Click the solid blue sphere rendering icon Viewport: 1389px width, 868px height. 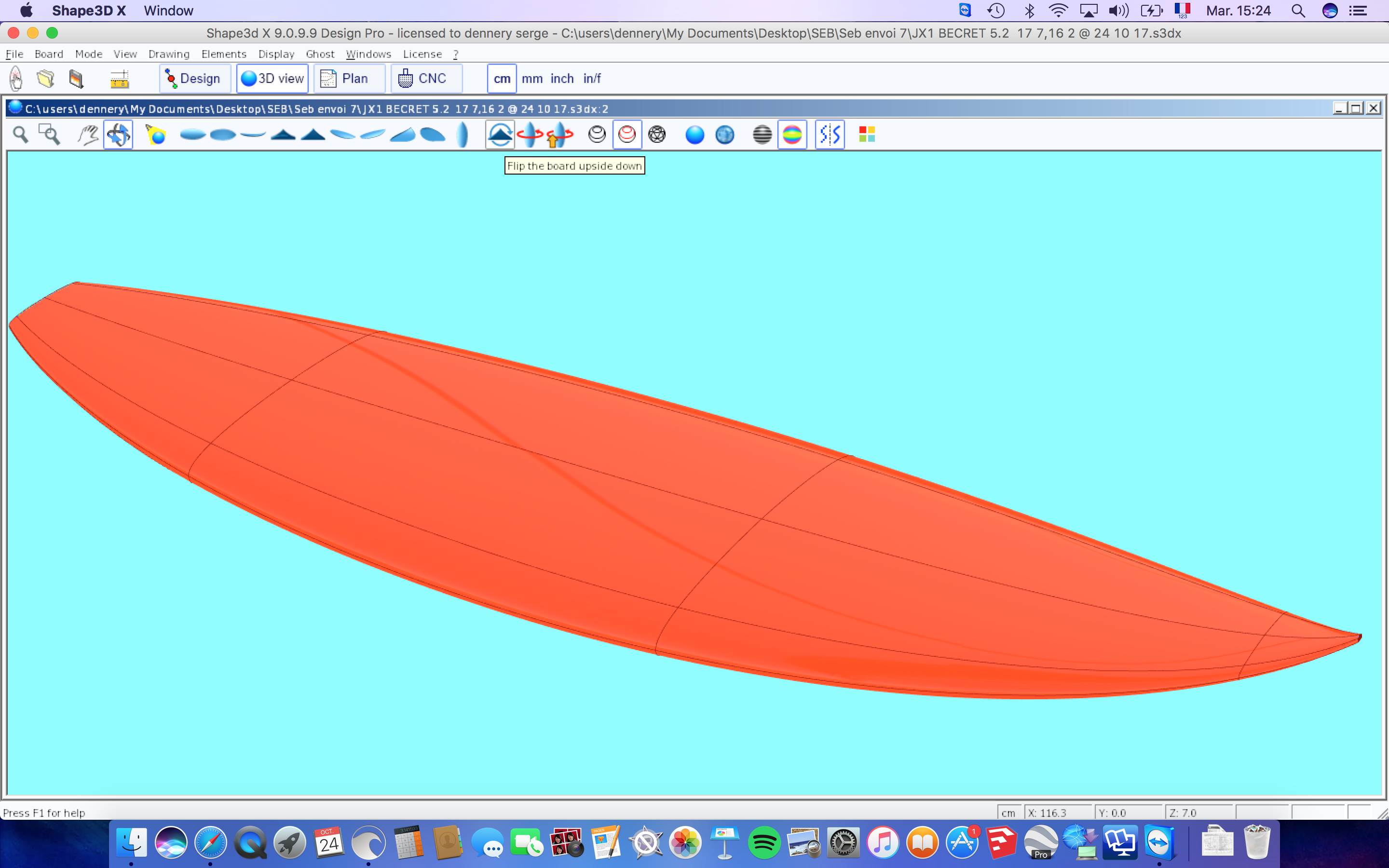pos(694,135)
